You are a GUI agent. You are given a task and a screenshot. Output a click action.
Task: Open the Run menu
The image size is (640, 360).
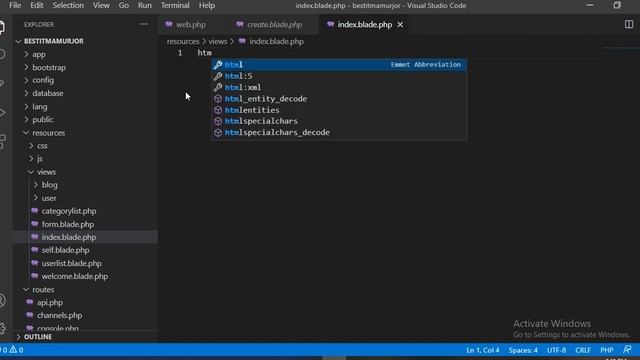144,6
